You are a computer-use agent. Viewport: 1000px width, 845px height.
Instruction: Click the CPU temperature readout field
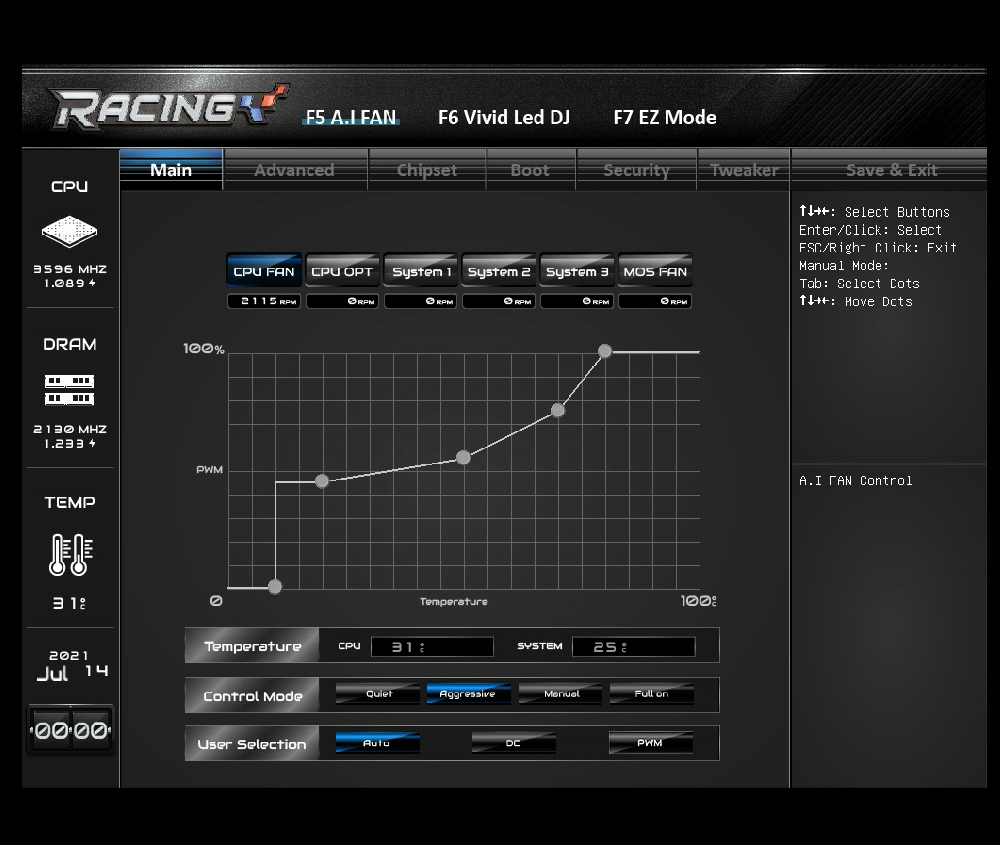(x=432, y=647)
